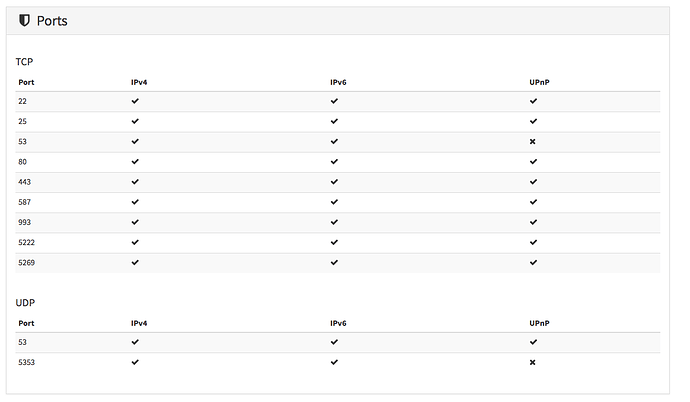This screenshot has width=690, height=402.
Task: Click the X icon for UDP port 5353 UPnP
Action: click(532, 362)
